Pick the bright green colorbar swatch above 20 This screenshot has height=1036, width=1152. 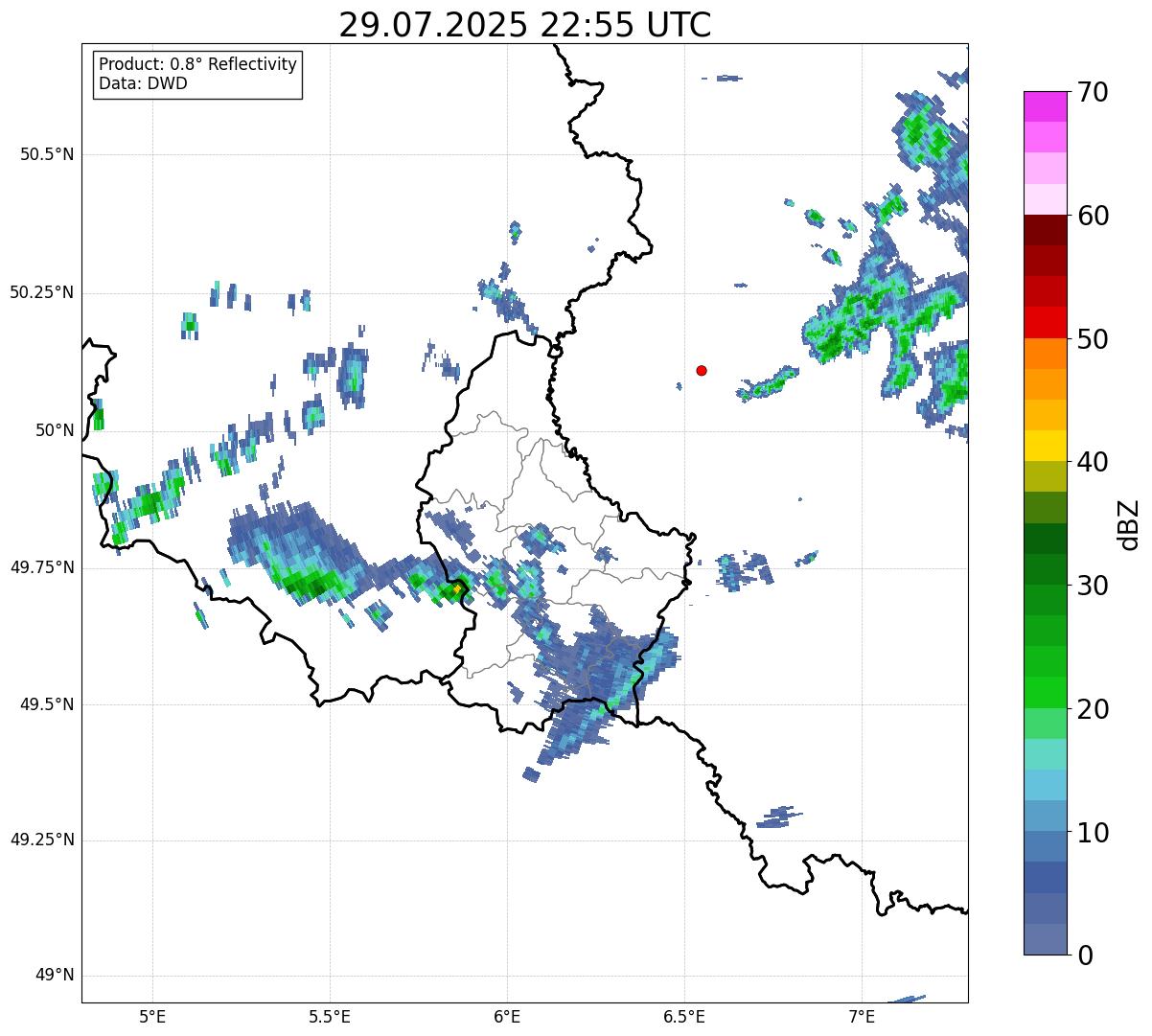tap(1045, 692)
